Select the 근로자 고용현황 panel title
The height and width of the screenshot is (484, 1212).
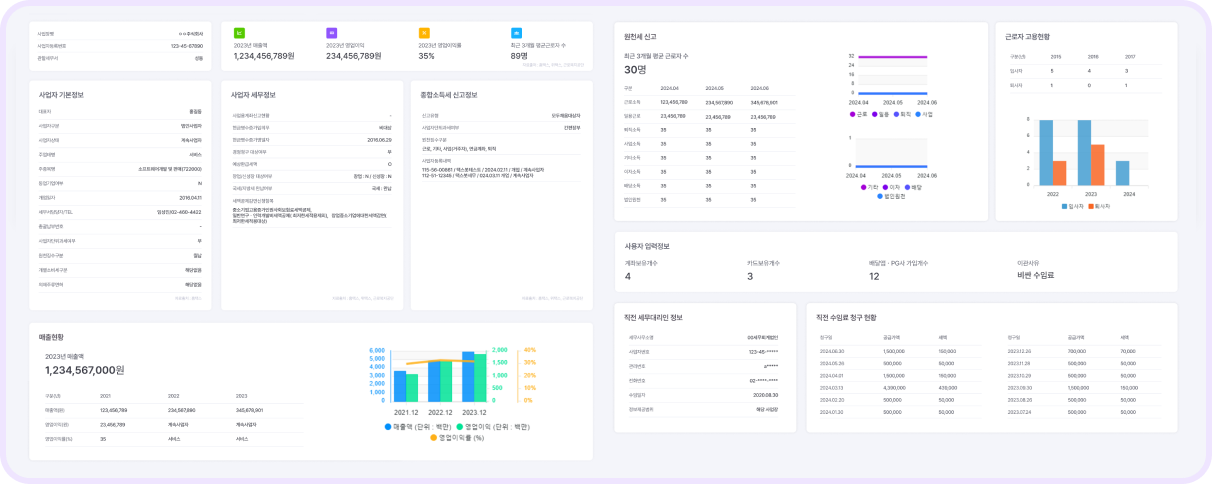(1027, 36)
